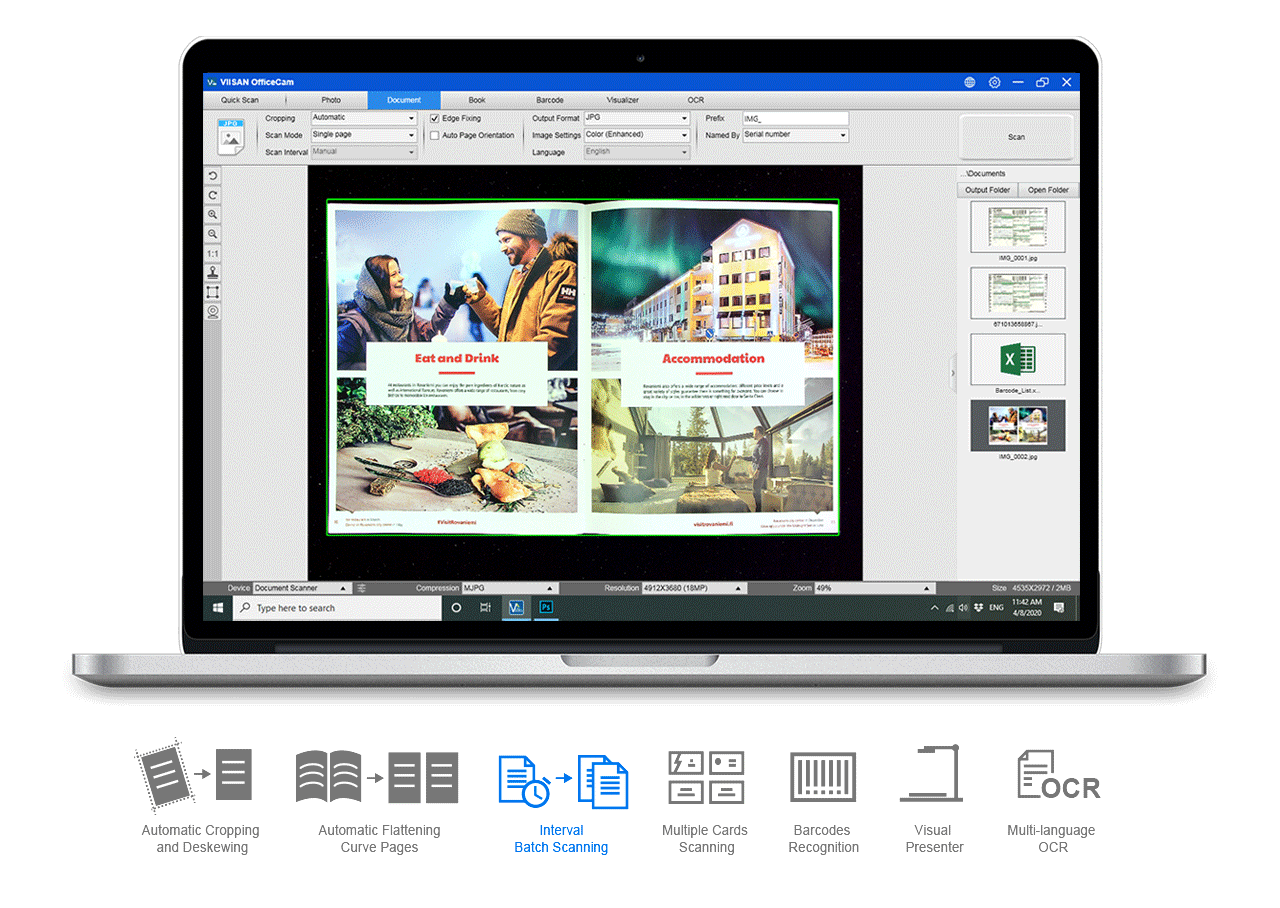Viewport: 1280px width, 908px height.
Task: Open the Image Settings dropdown
Action: coord(637,135)
